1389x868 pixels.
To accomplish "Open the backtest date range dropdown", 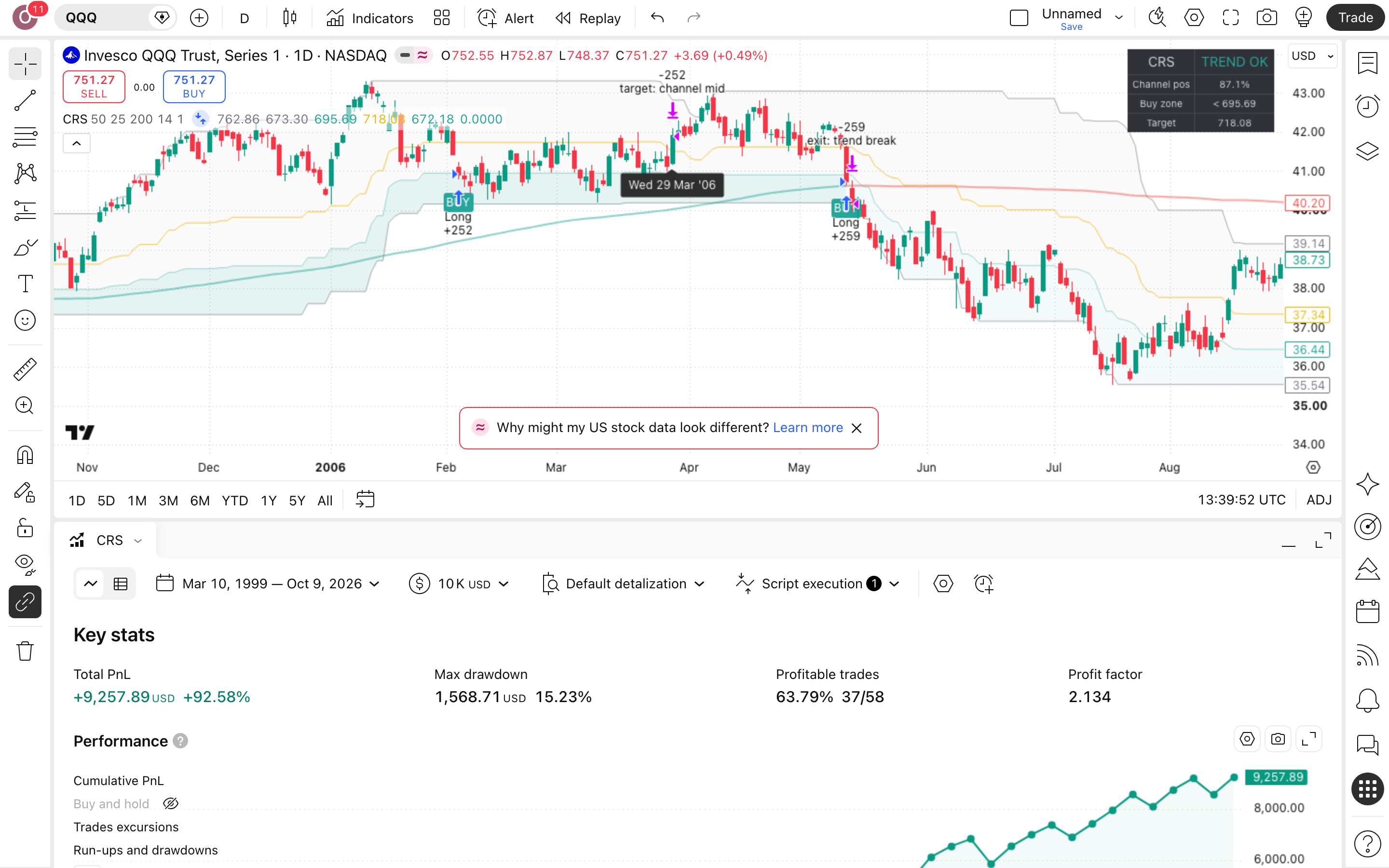I will pyautogui.click(x=268, y=584).
